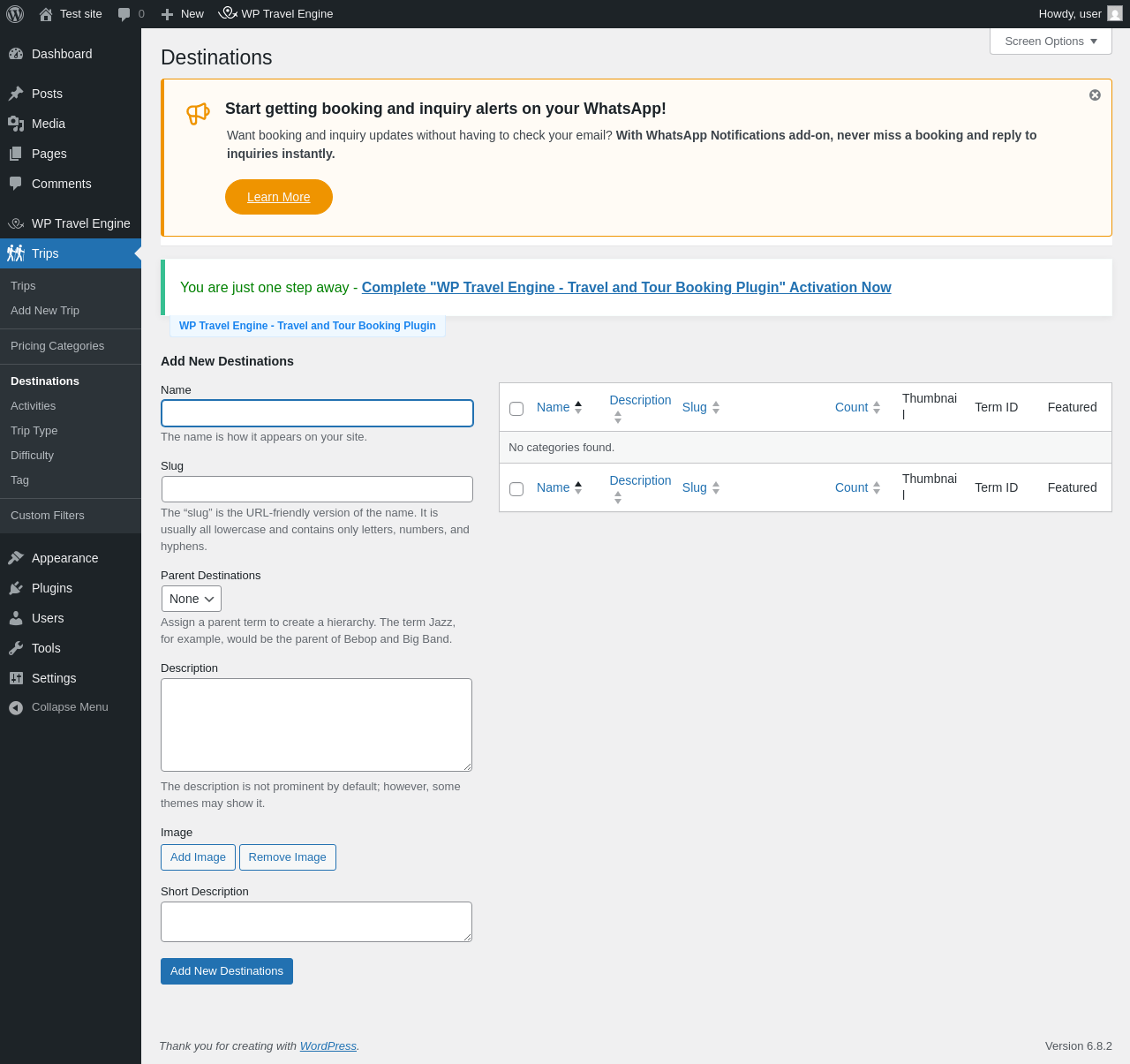Image resolution: width=1130 pixels, height=1064 pixels.
Task: Click the WP Travel Engine icon in admin bar
Action: [x=228, y=13]
